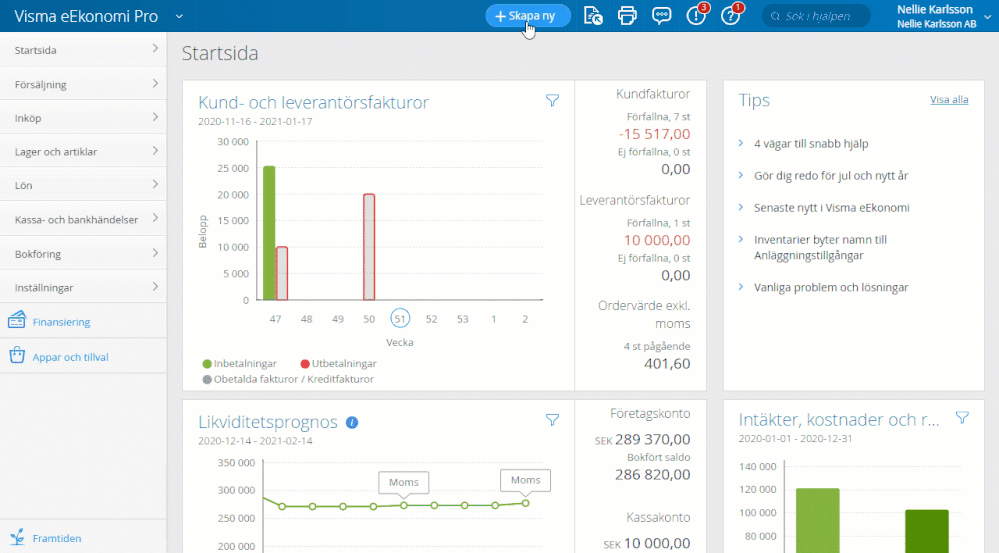
Task: Open the help question mark icon
Action: pyautogui.click(x=730, y=16)
